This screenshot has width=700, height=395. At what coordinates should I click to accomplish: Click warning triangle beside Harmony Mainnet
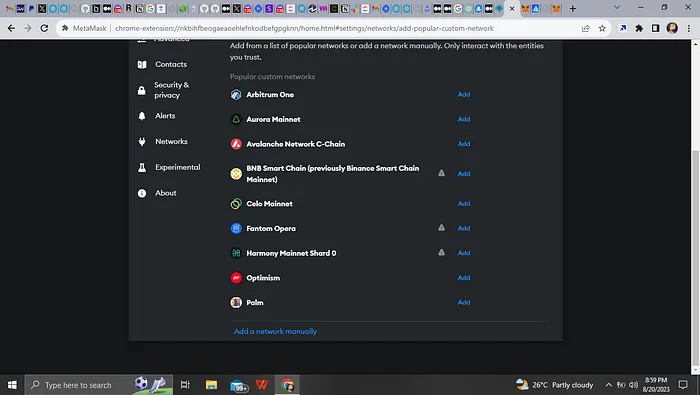pyautogui.click(x=441, y=252)
